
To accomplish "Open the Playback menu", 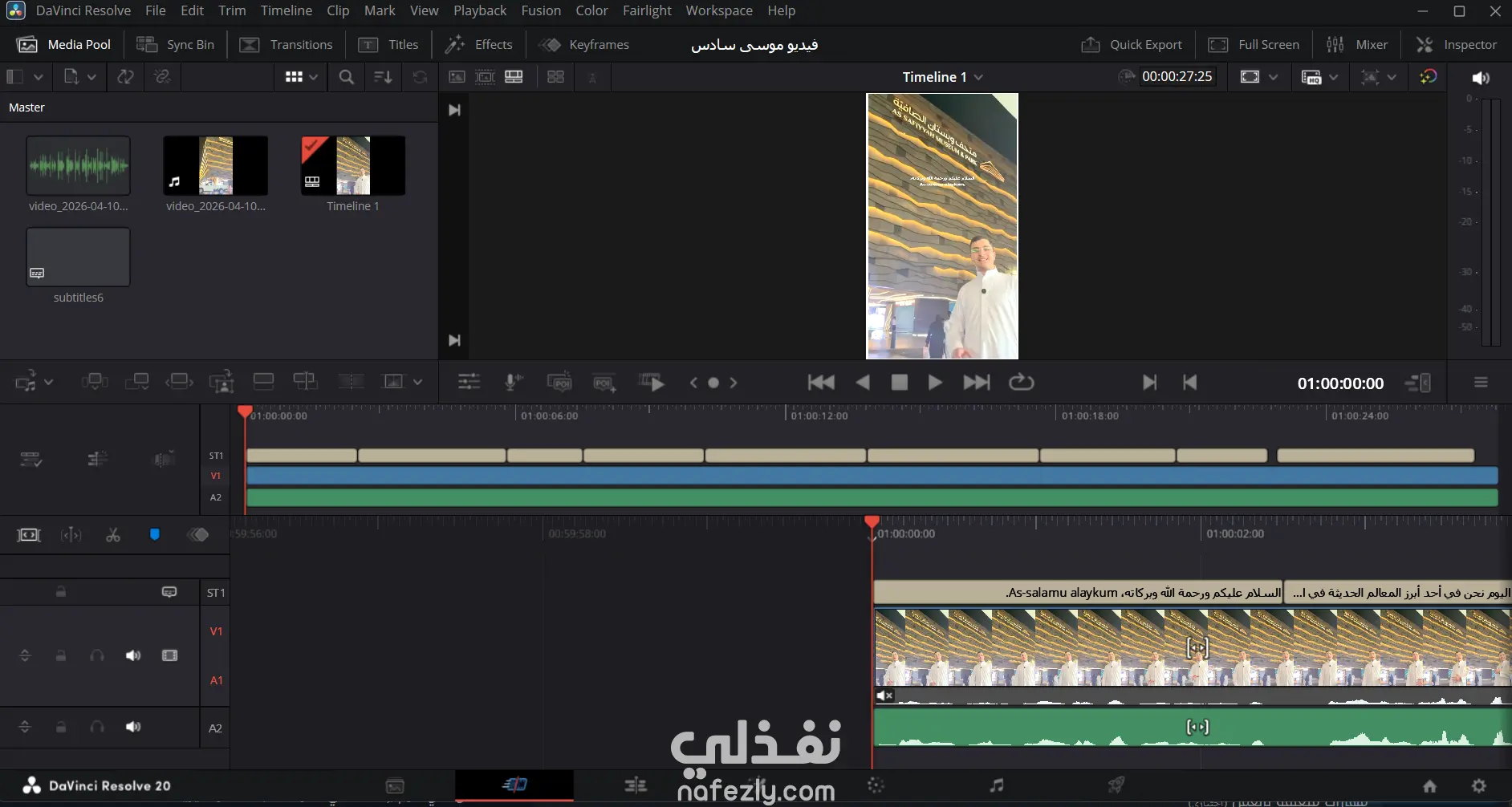I will point(480,10).
